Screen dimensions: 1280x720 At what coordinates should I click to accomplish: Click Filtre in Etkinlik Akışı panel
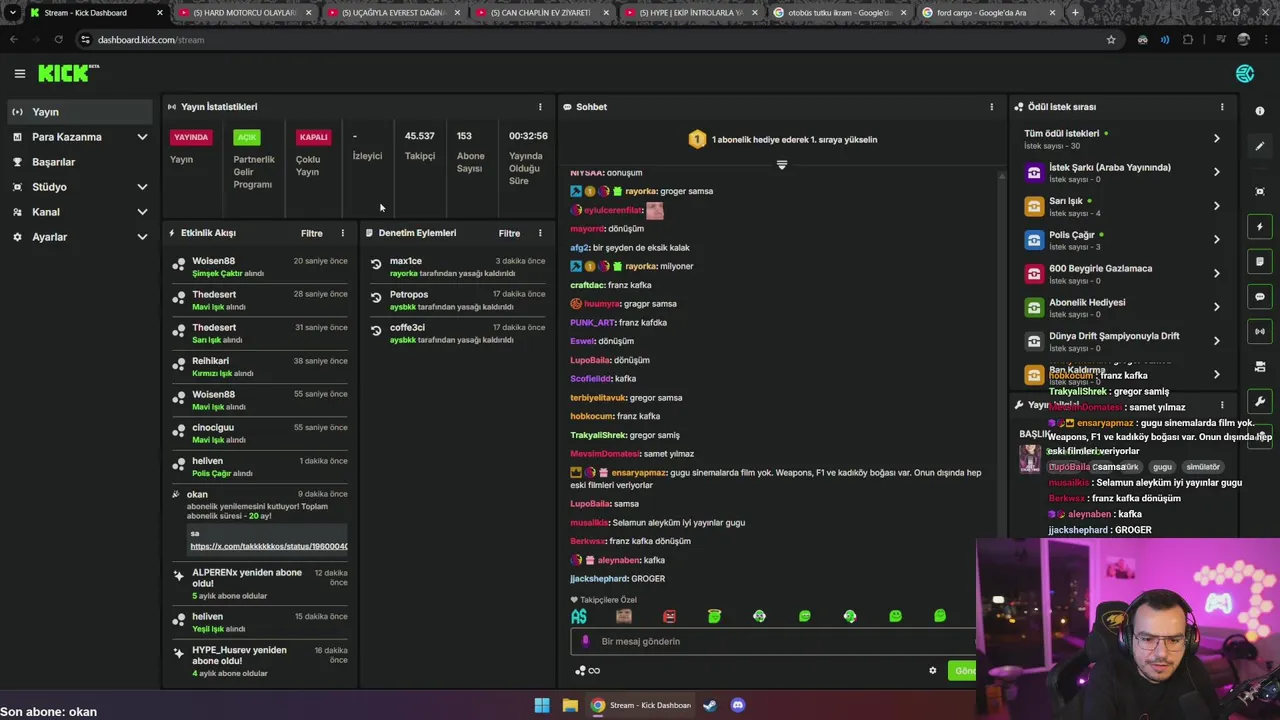point(312,233)
